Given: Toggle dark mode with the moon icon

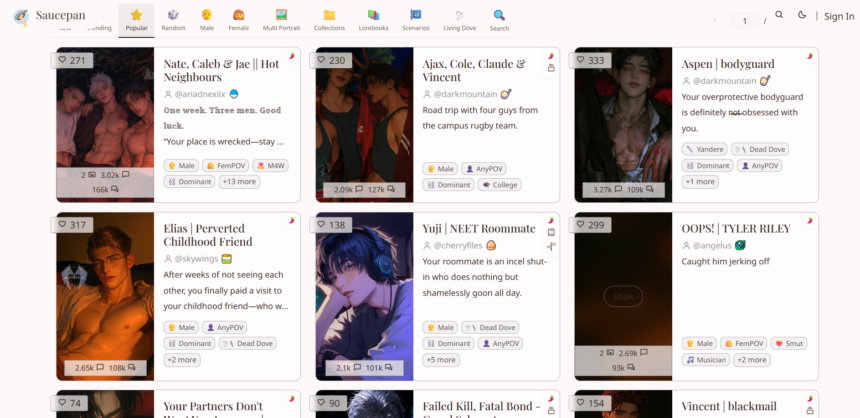Looking at the screenshot, I should [802, 16].
